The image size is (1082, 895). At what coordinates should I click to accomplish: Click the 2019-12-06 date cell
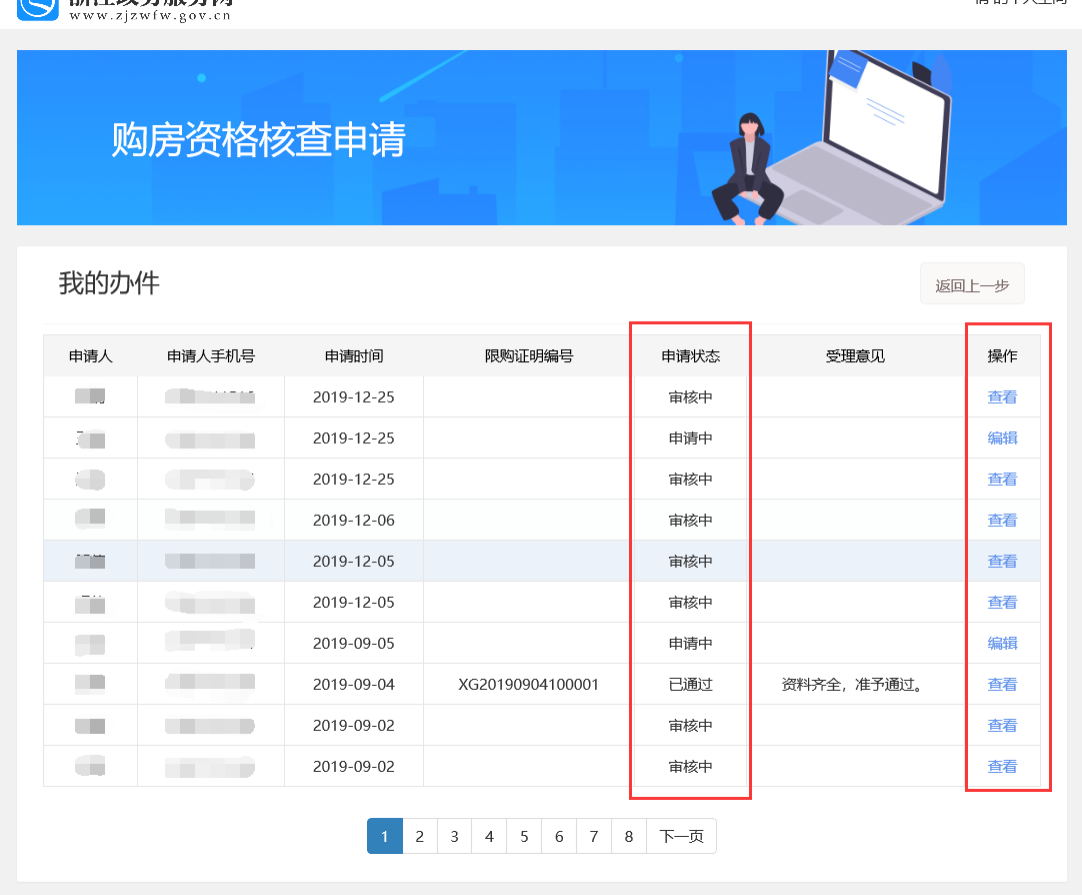click(x=353, y=520)
